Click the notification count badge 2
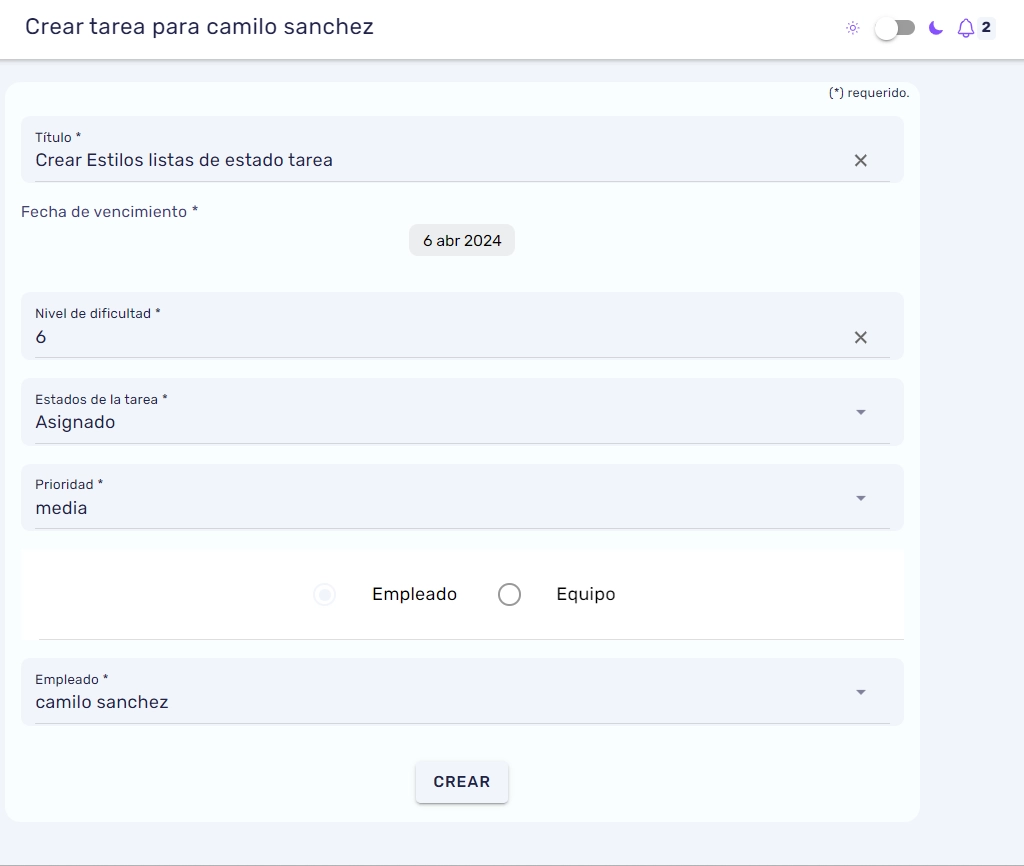This screenshot has height=866, width=1024. pyautogui.click(x=986, y=27)
